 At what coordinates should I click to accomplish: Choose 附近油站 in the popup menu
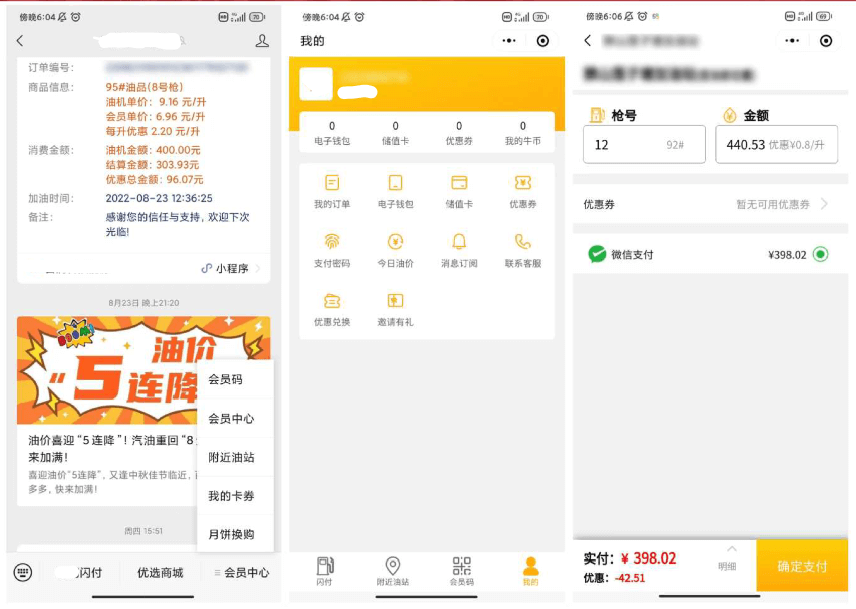pos(231,457)
